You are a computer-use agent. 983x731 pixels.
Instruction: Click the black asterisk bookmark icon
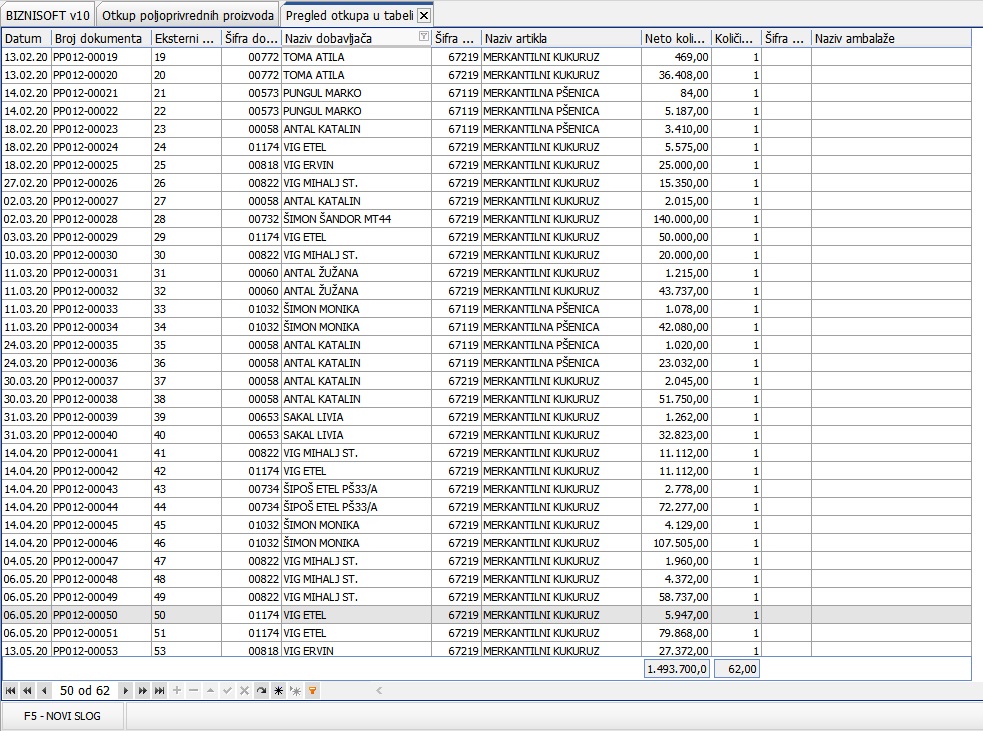(x=278, y=691)
